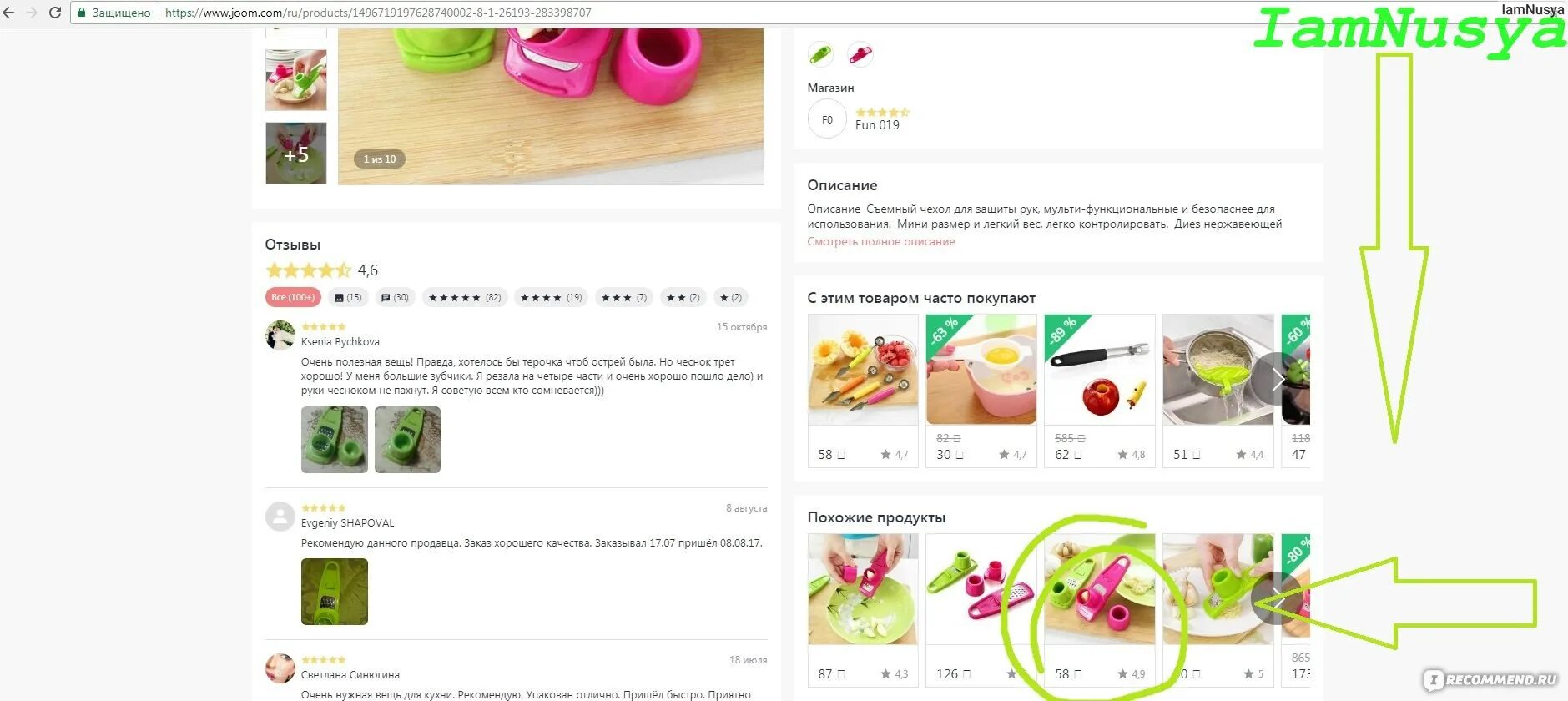The width and height of the screenshot is (1568, 701).
Task: Show next similar products with arrow
Action: click(1278, 598)
